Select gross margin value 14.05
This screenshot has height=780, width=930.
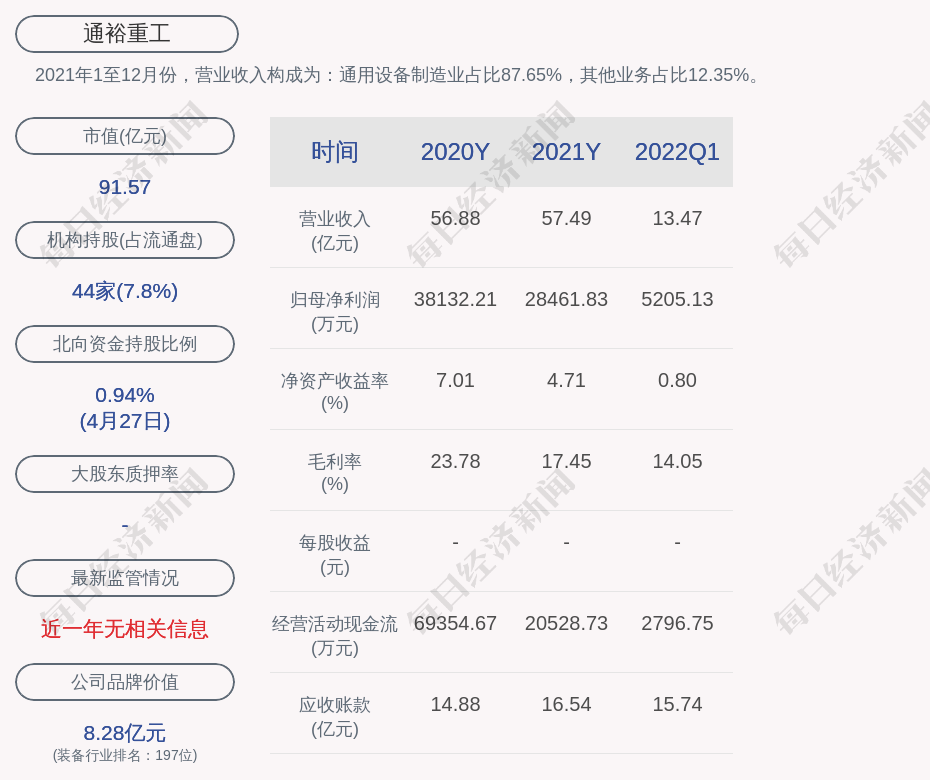coord(677,461)
